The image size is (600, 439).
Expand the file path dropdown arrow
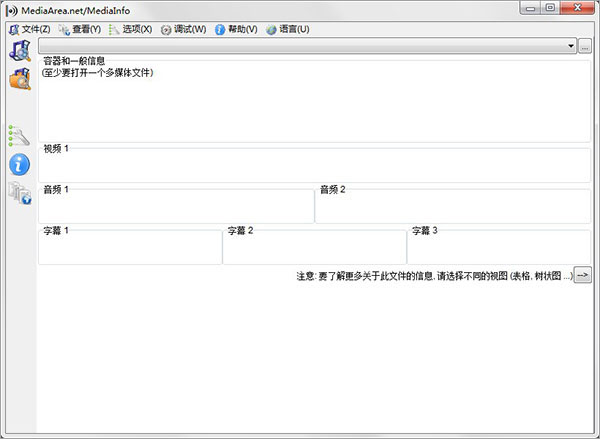coord(571,46)
